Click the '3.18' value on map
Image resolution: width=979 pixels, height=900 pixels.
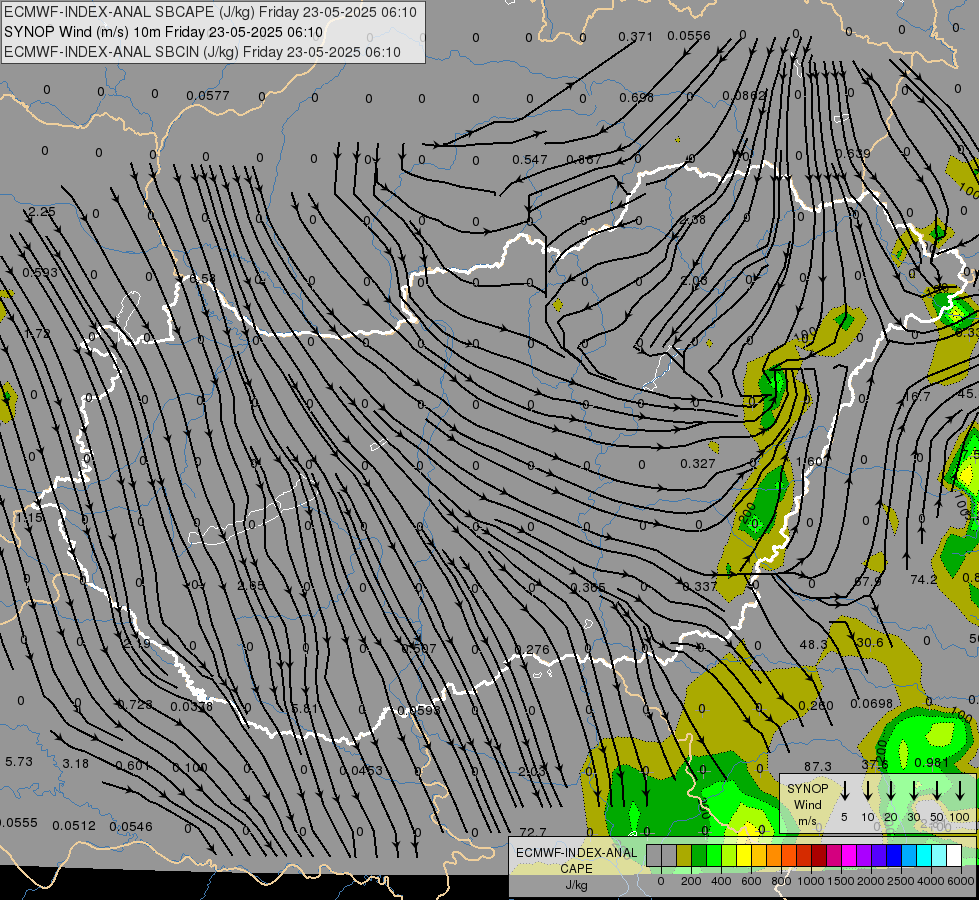click(x=76, y=764)
